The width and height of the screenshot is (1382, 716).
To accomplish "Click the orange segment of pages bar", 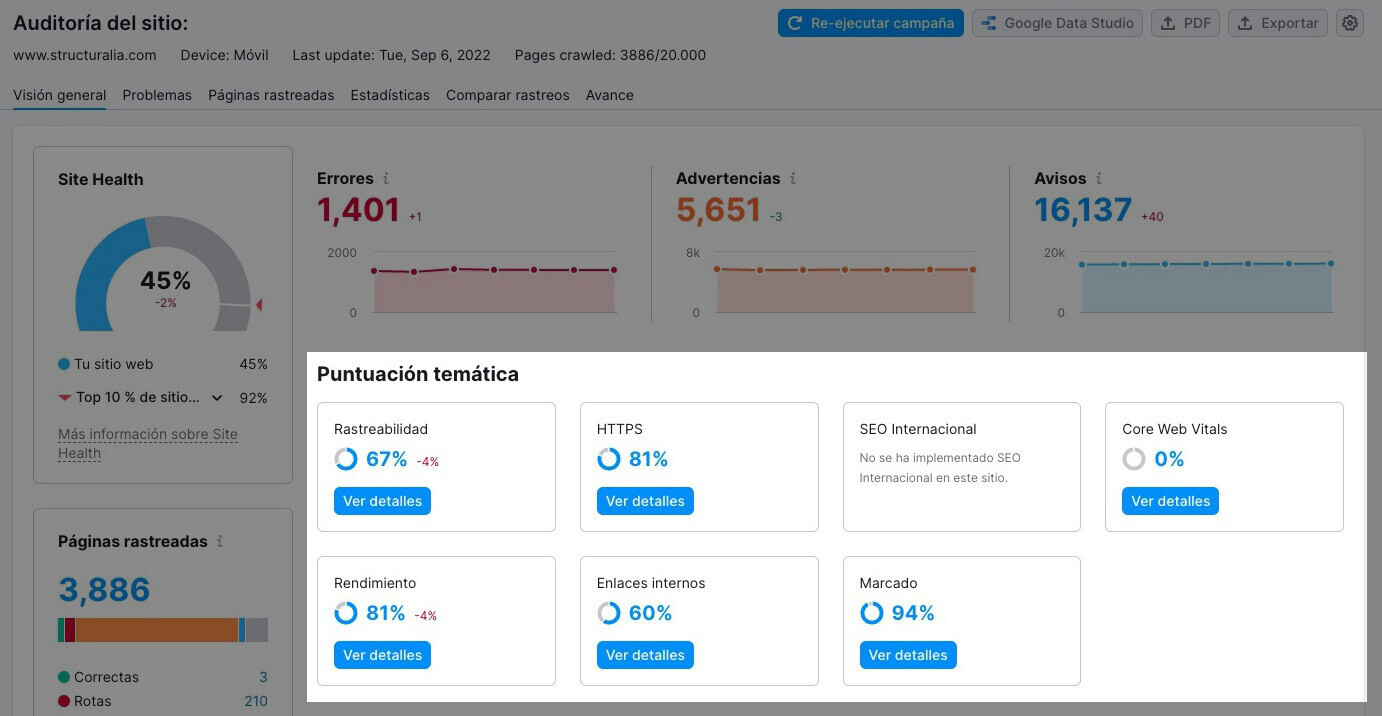I will pyautogui.click(x=156, y=630).
